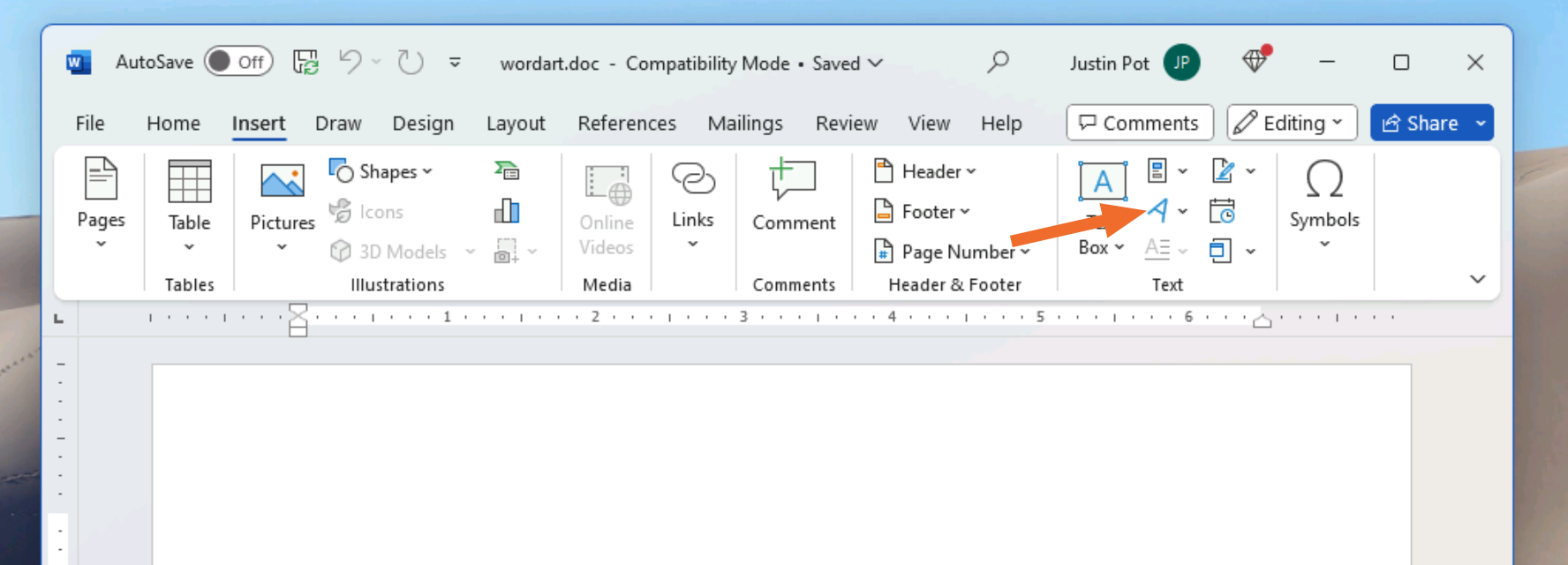Click the blue Share button
Screen dimensions: 1568x565
point(1419,124)
